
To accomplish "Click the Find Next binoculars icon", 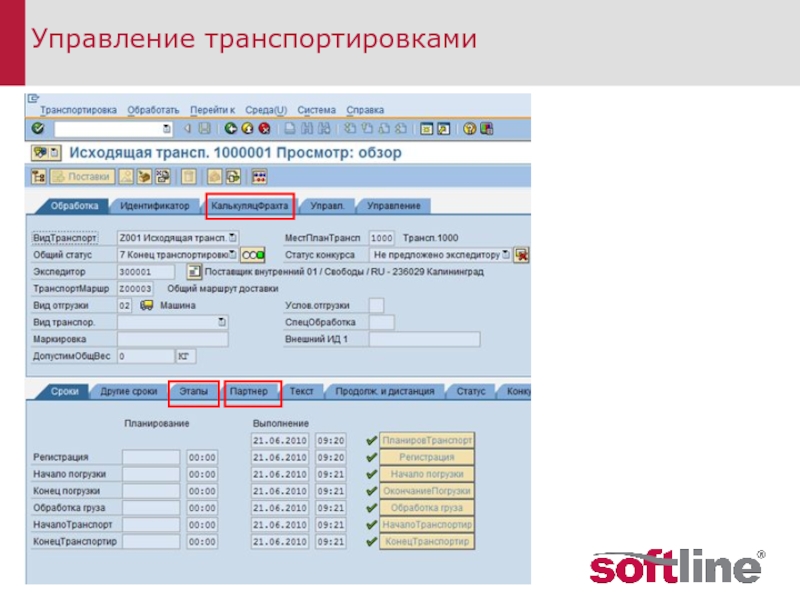I will [324, 129].
